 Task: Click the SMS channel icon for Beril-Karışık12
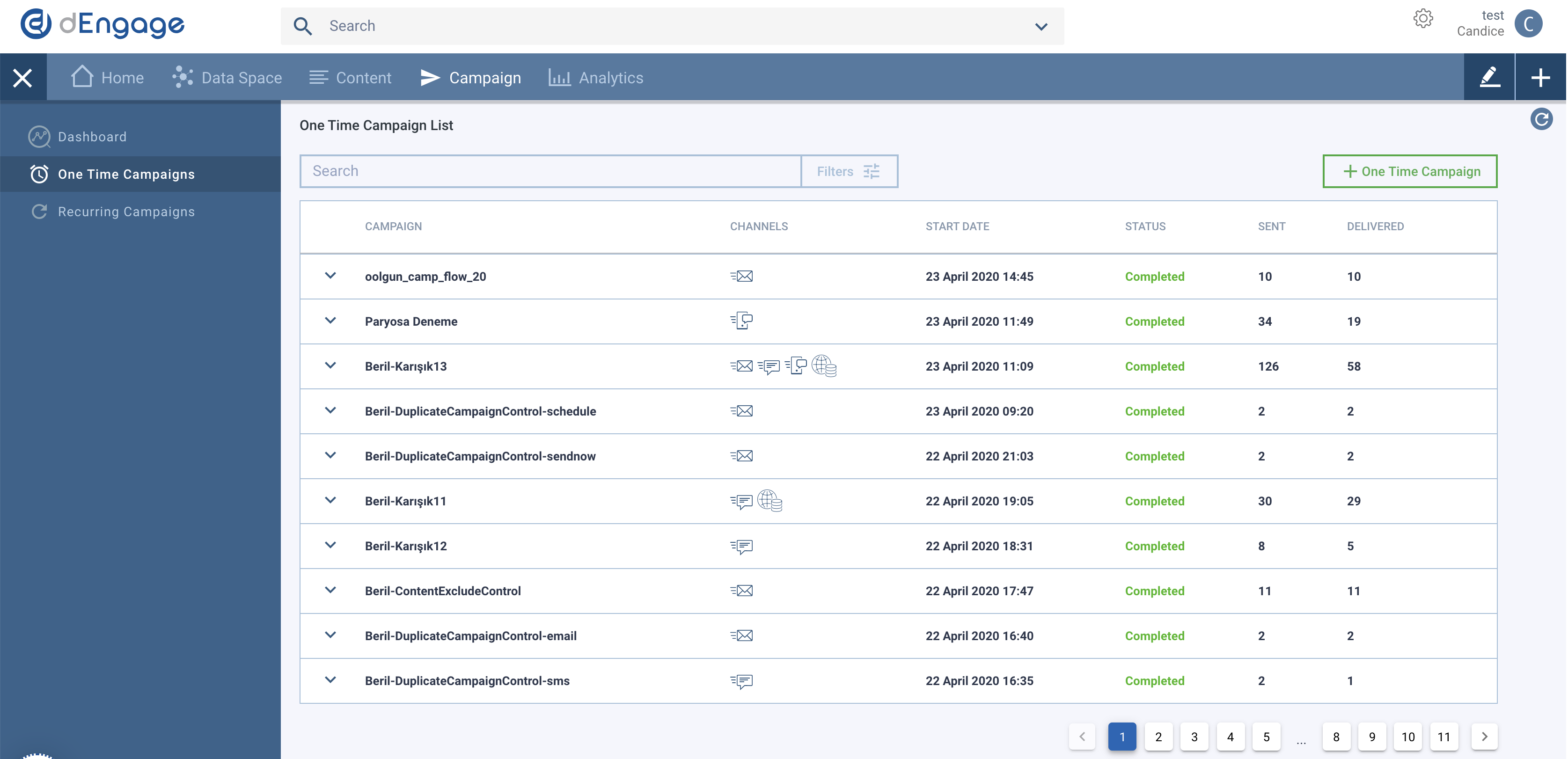(741, 546)
